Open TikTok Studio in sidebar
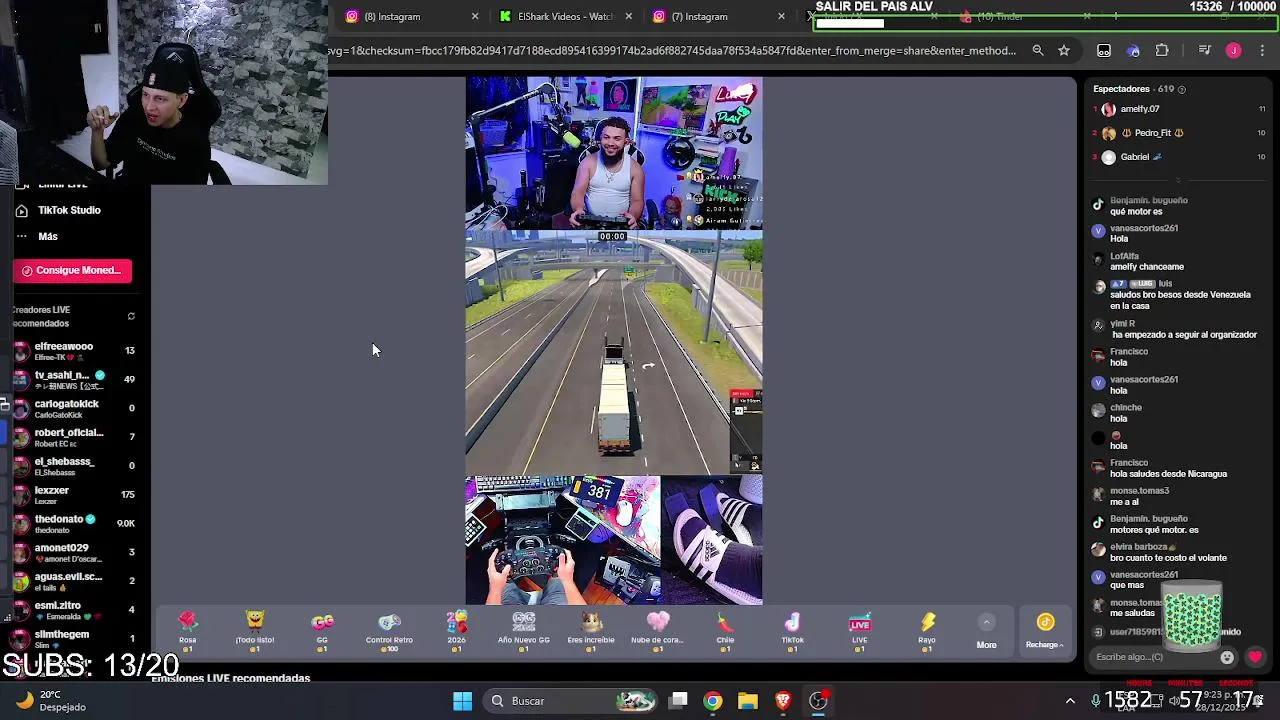Viewport: 1280px width, 720px height. point(69,210)
